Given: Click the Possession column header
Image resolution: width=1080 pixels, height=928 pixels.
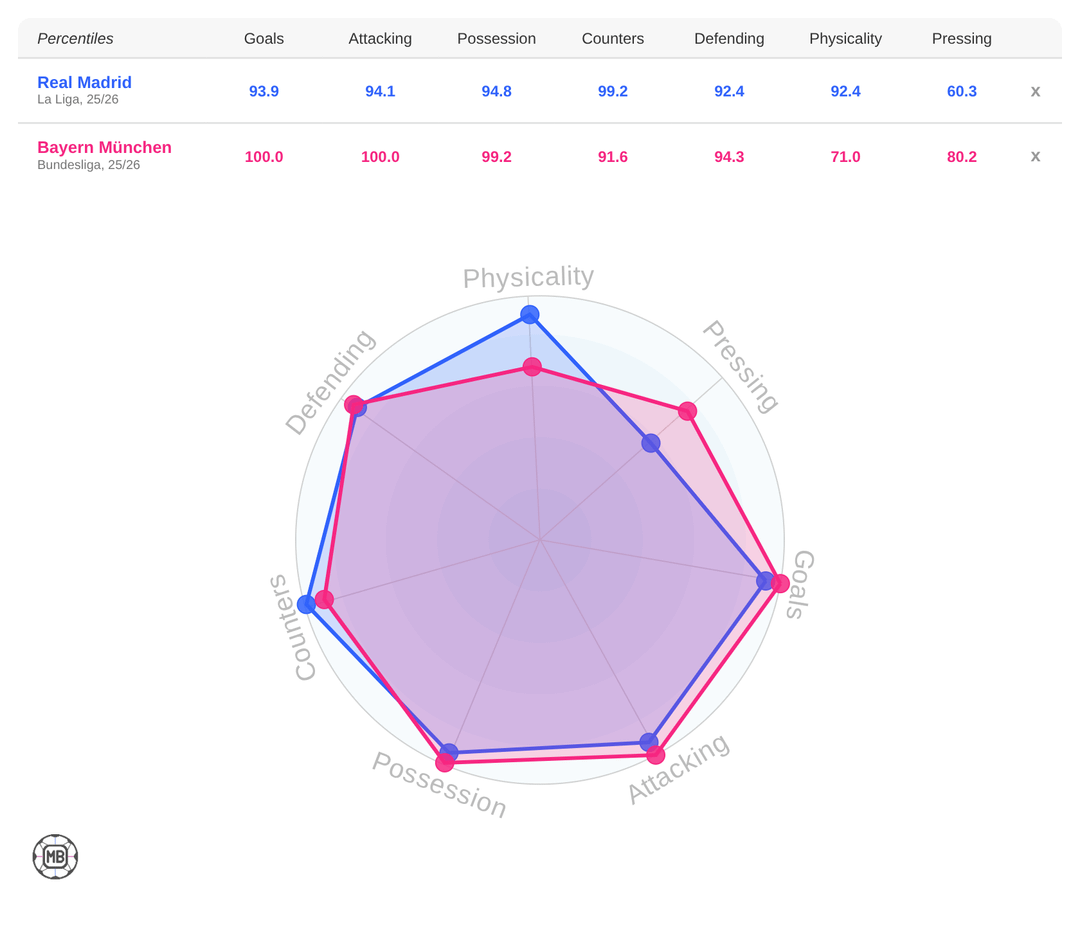Looking at the screenshot, I should (x=496, y=39).
